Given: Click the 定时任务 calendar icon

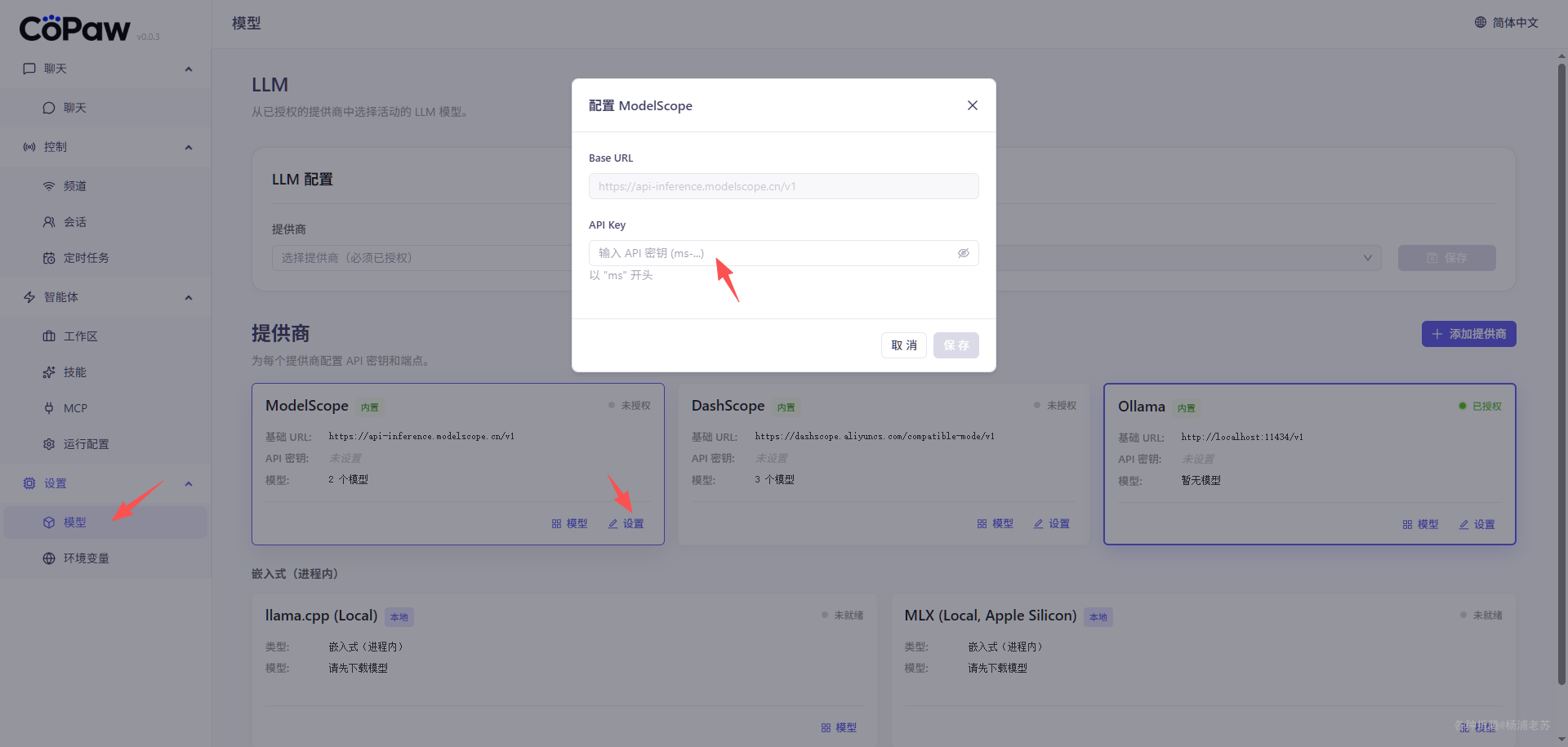Looking at the screenshot, I should point(49,258).
